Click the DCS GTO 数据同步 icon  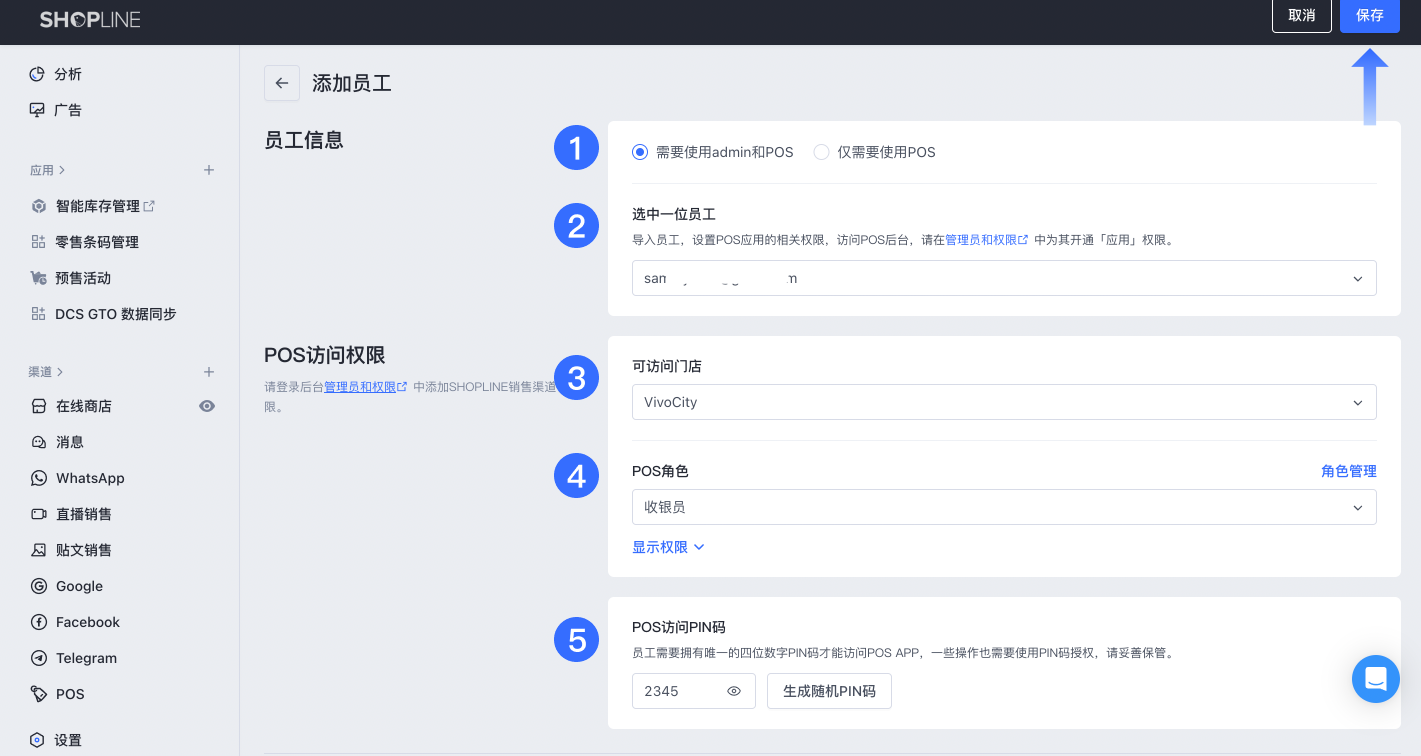[39, 314]
